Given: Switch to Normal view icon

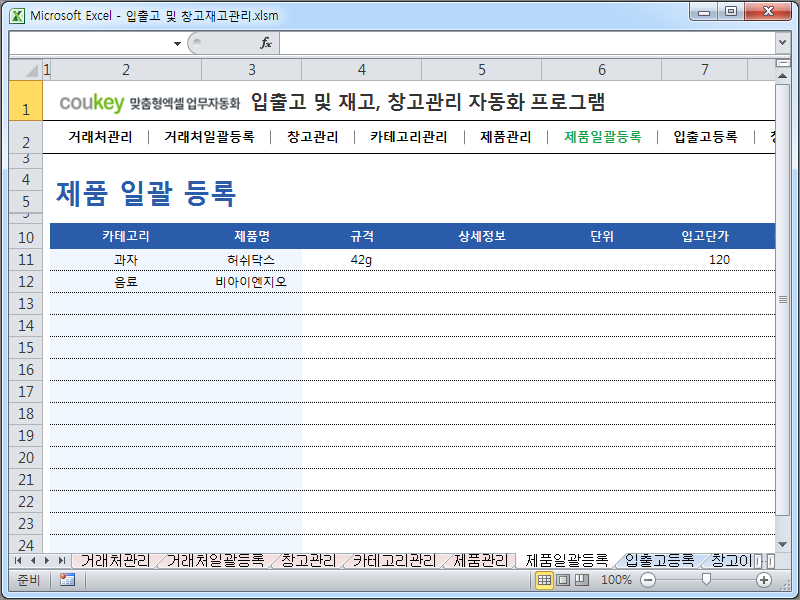Looking at the screenshot, I should (x=544, y=580).
